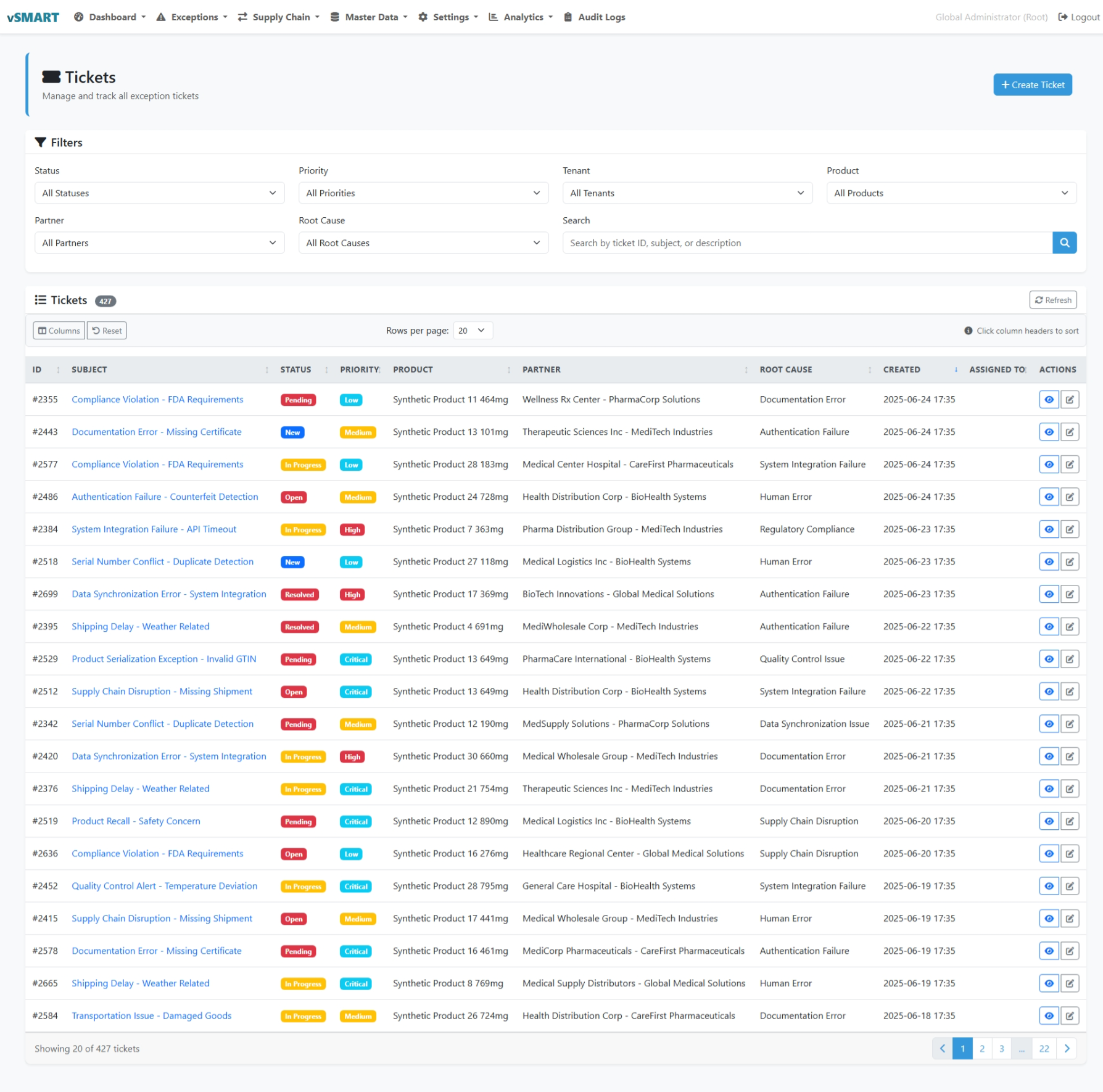View ticket #2355 using eye icon
This screenshot has width=1103, height=1092.
[x=1049, y=400]
